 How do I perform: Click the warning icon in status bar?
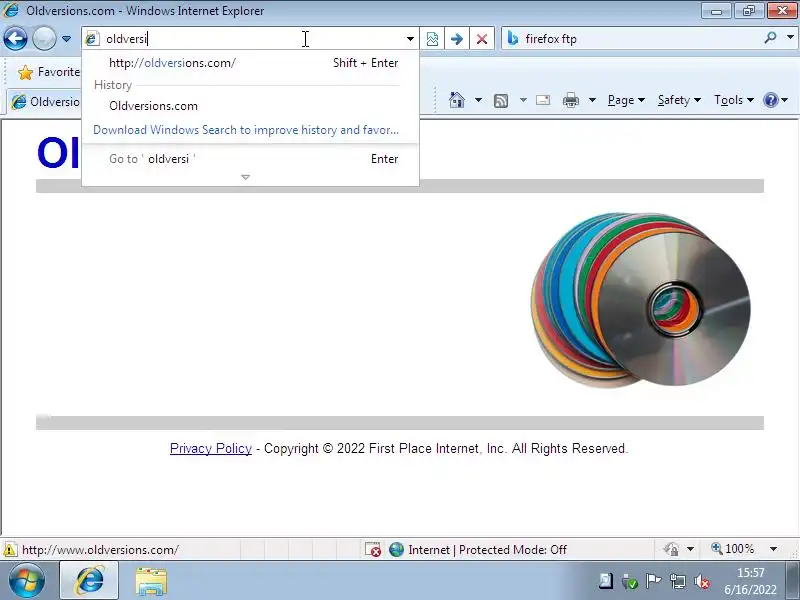pyautogui.click(x=9, y=550)
